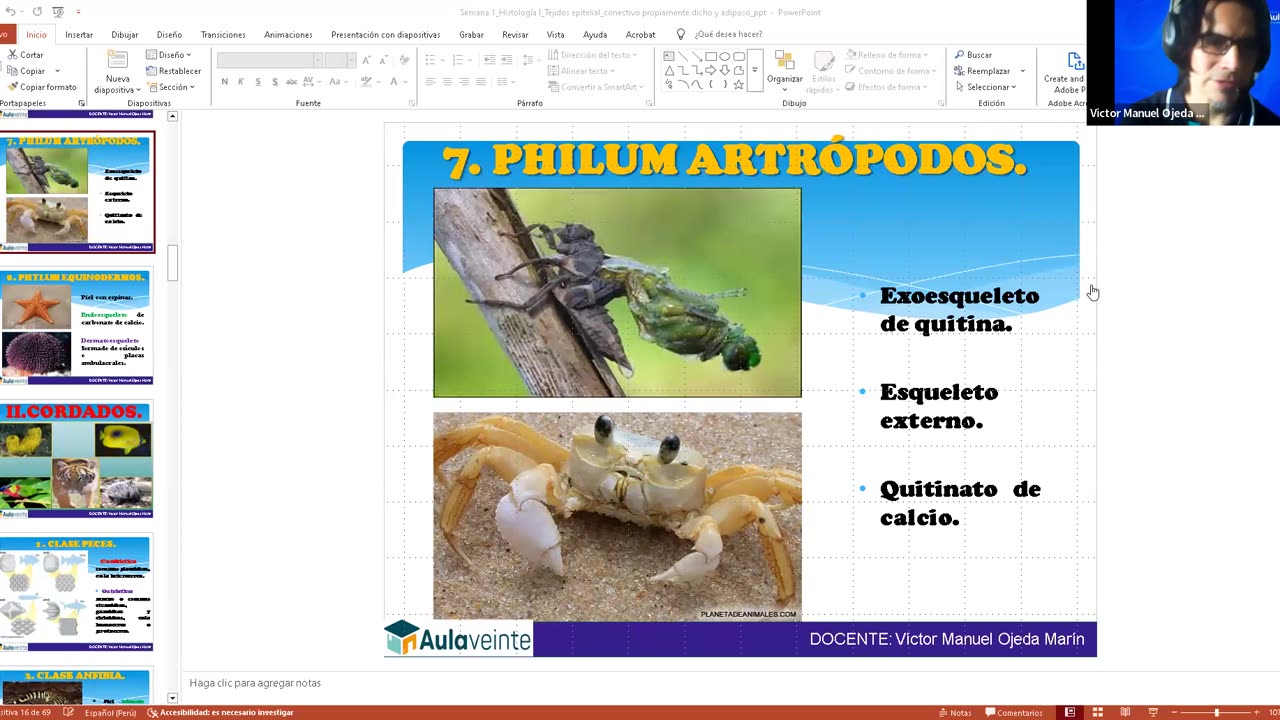The width and height of the screenshot is (1280, 720).
Task: Open Sección dropdown
Action: click(170, 87)
